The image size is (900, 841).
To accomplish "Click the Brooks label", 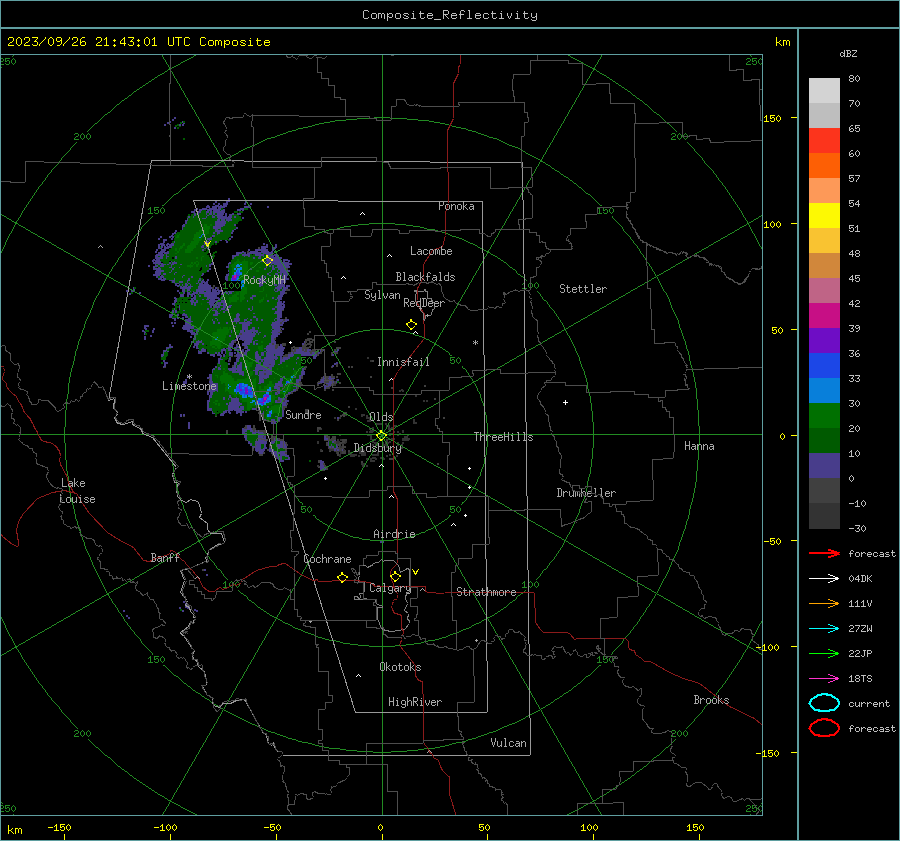I will [x=711, y=700].
